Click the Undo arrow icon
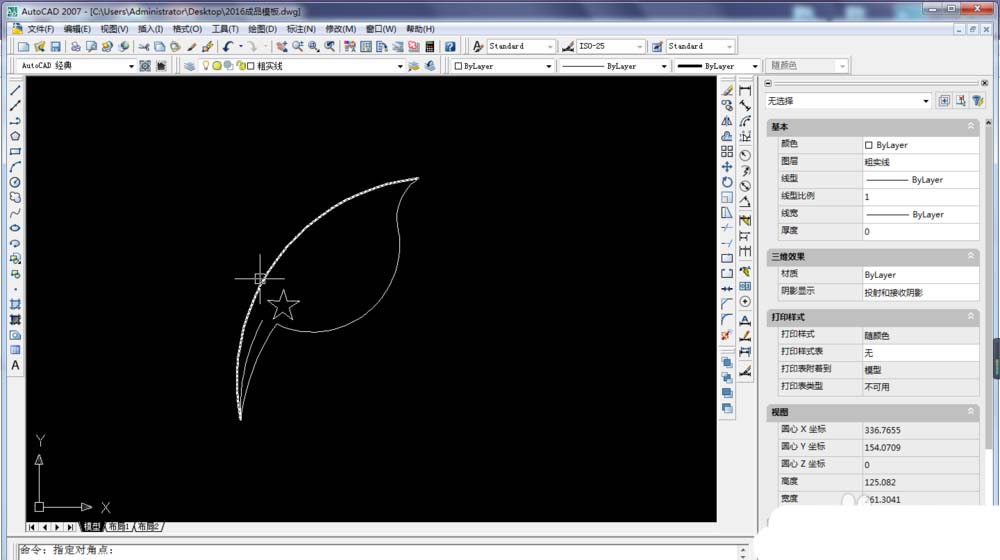The image size is (1000, 560). point(229,47)
